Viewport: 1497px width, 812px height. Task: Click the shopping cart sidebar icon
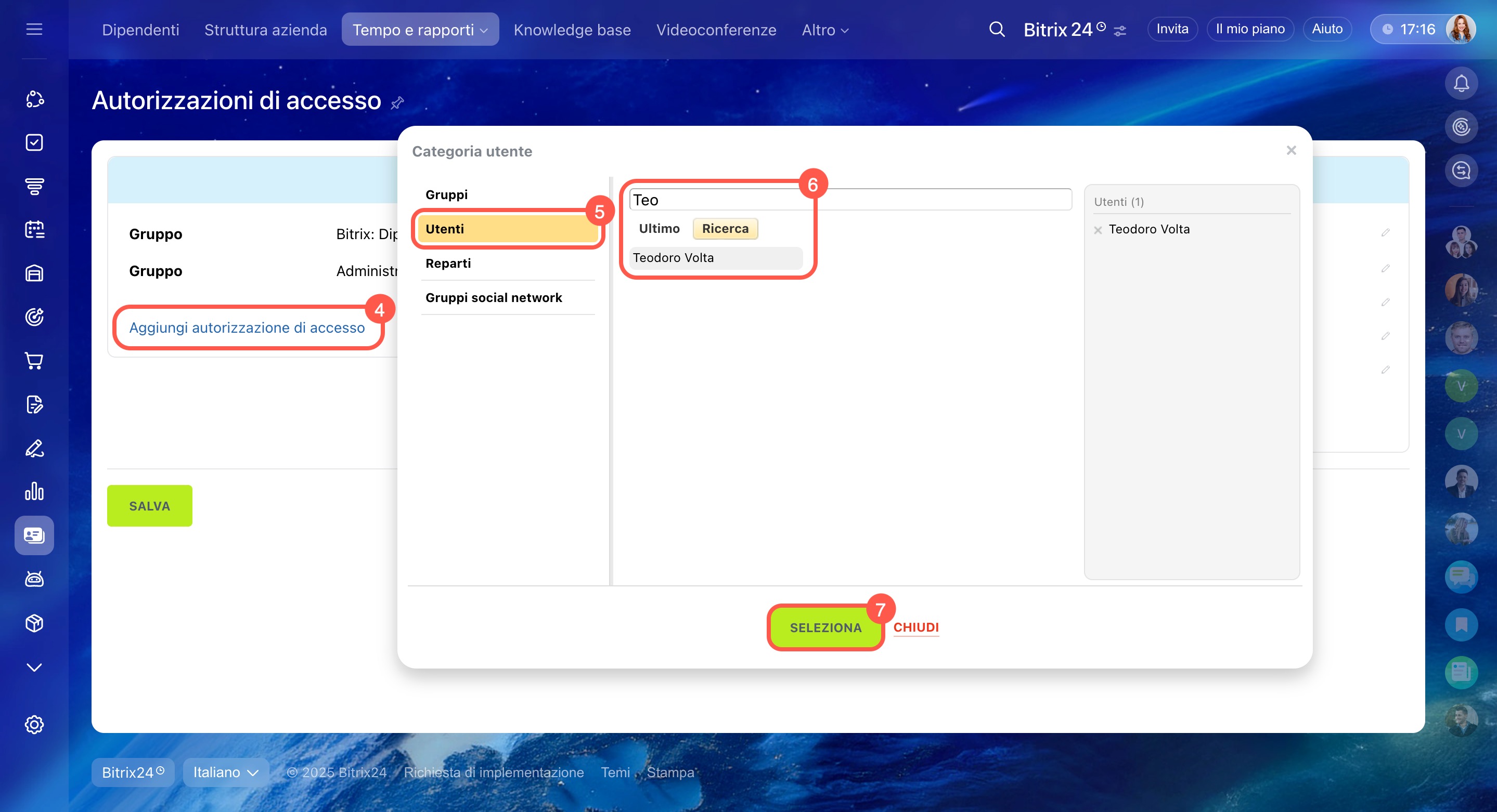point(34,361)
